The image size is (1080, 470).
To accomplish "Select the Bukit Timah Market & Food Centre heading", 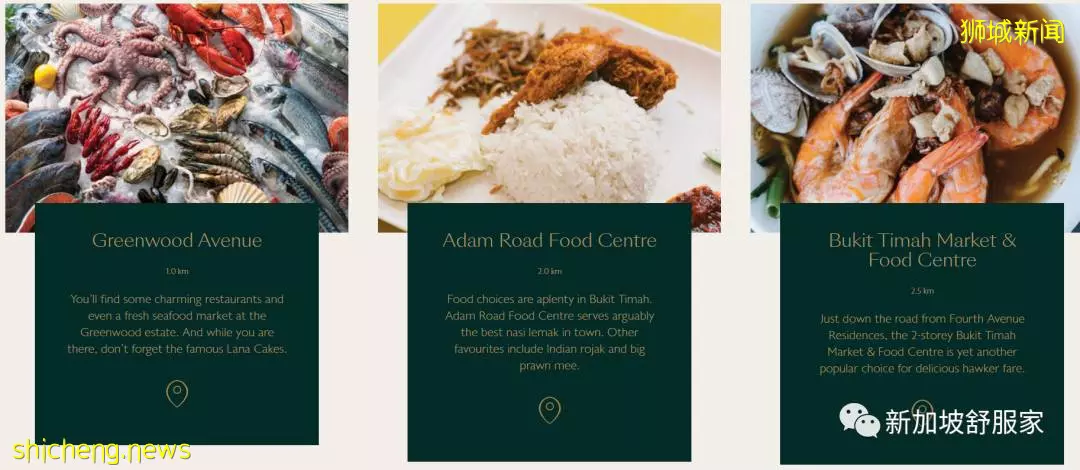I will [x=922, y=250].
